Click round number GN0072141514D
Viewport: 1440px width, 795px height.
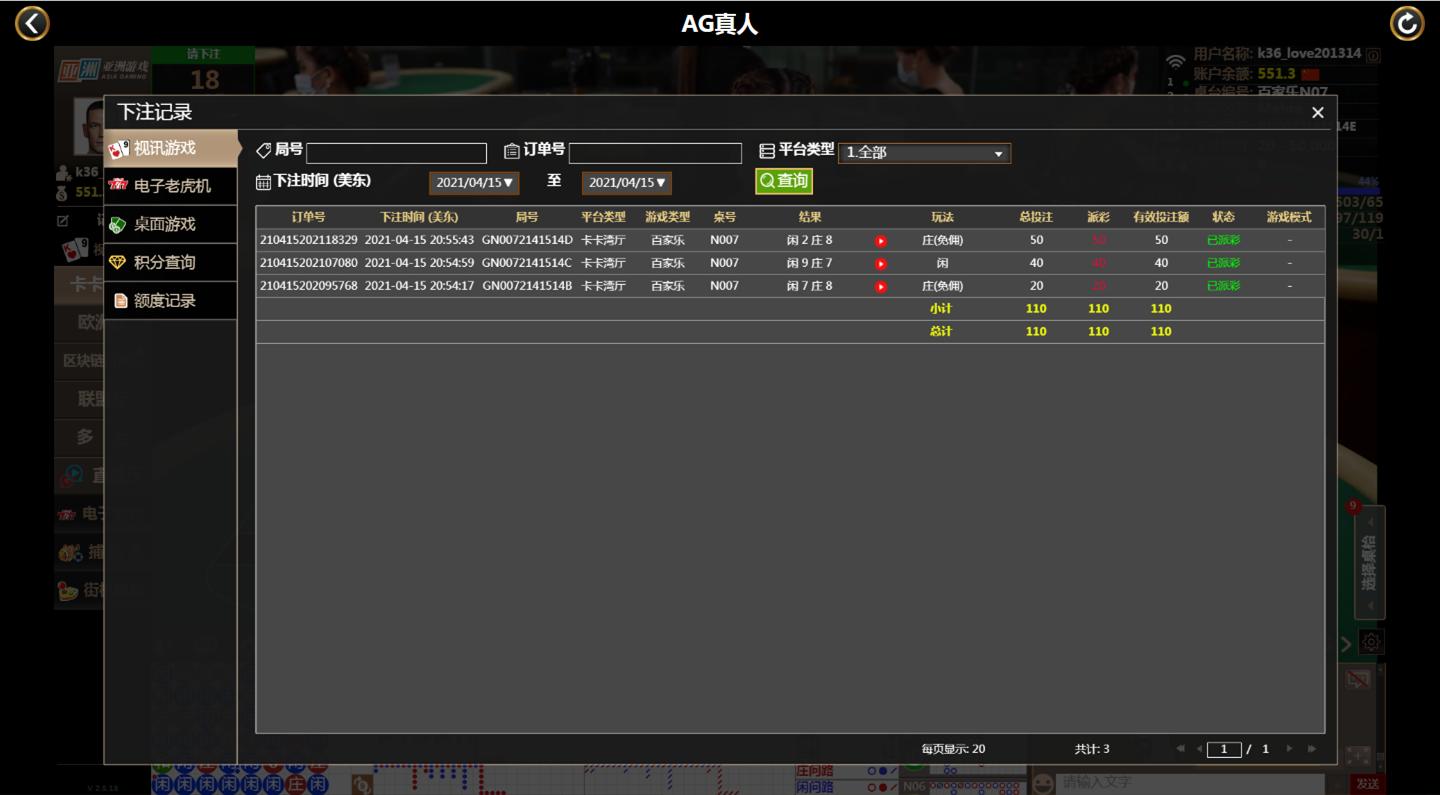click(x=527, y=240)
